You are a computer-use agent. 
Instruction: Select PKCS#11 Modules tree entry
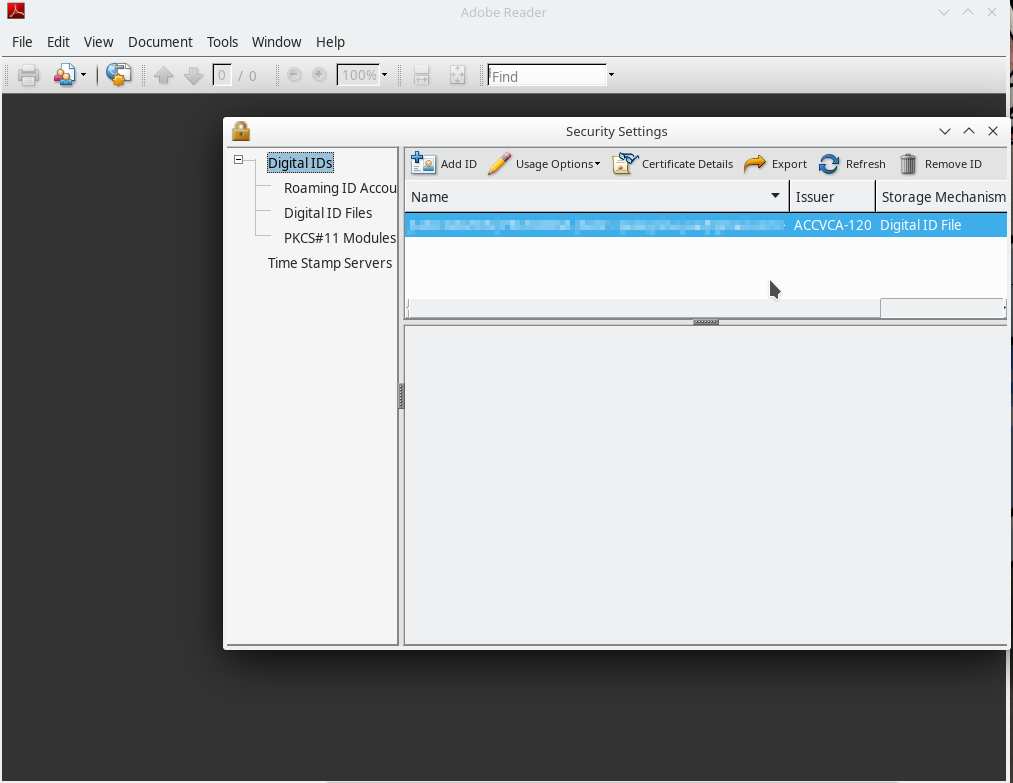tap(339, 238)
